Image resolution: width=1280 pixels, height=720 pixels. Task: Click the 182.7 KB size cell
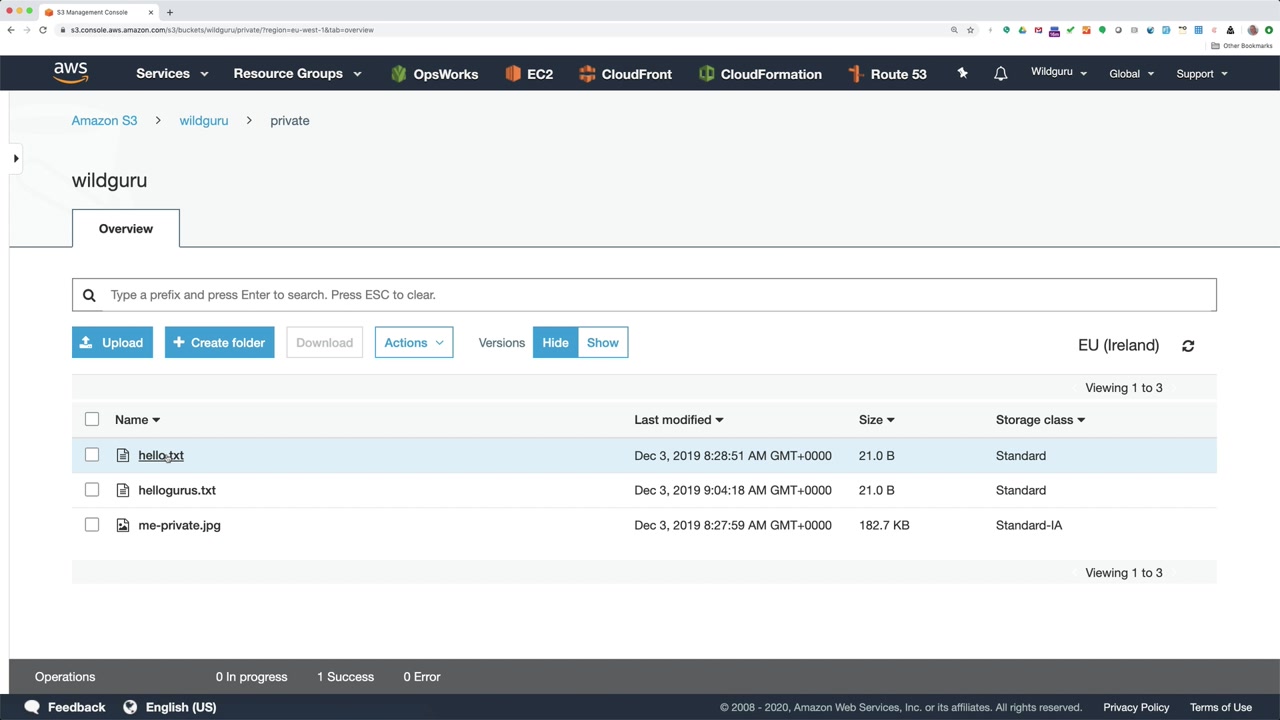(884, 525)
